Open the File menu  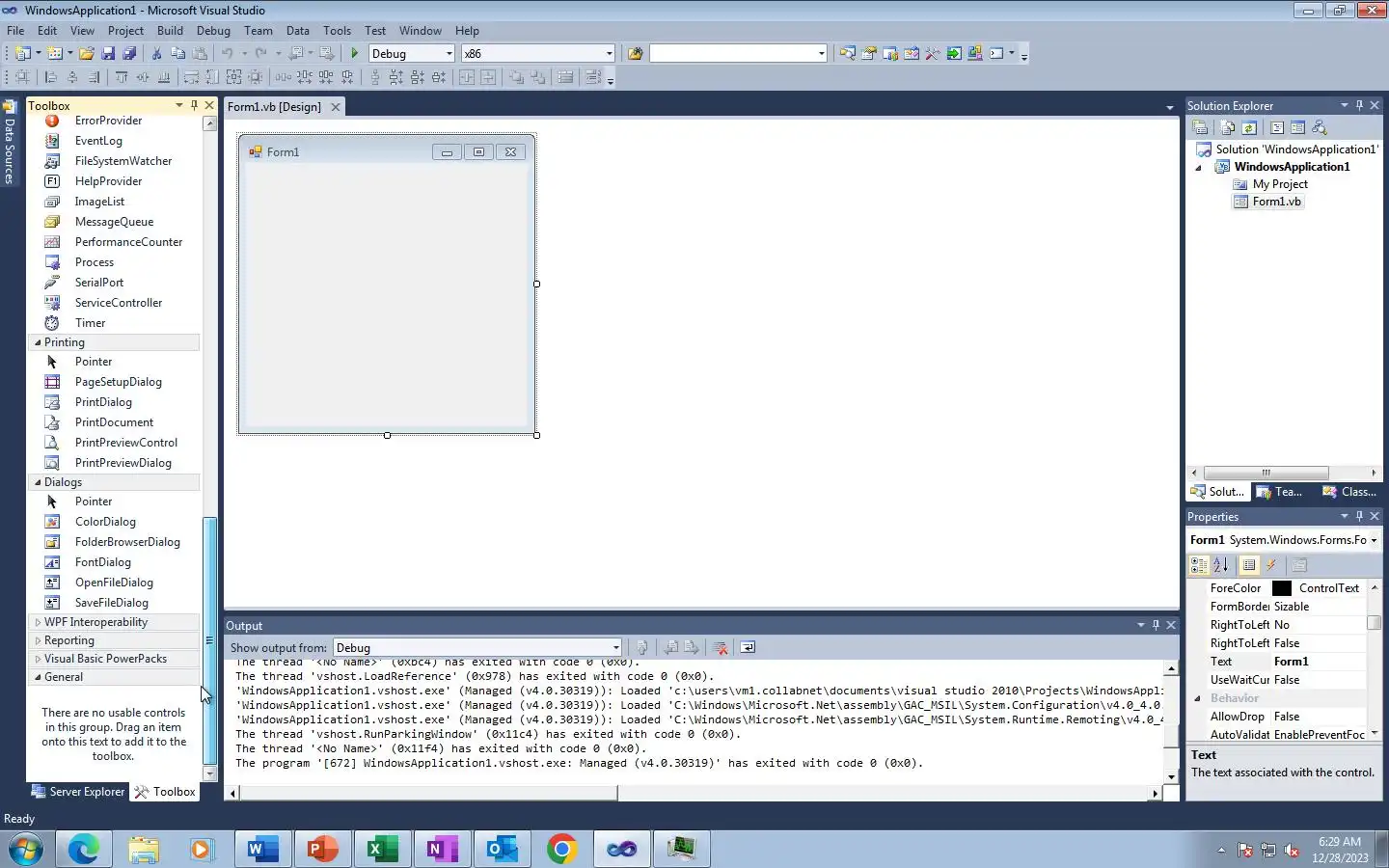15,31
